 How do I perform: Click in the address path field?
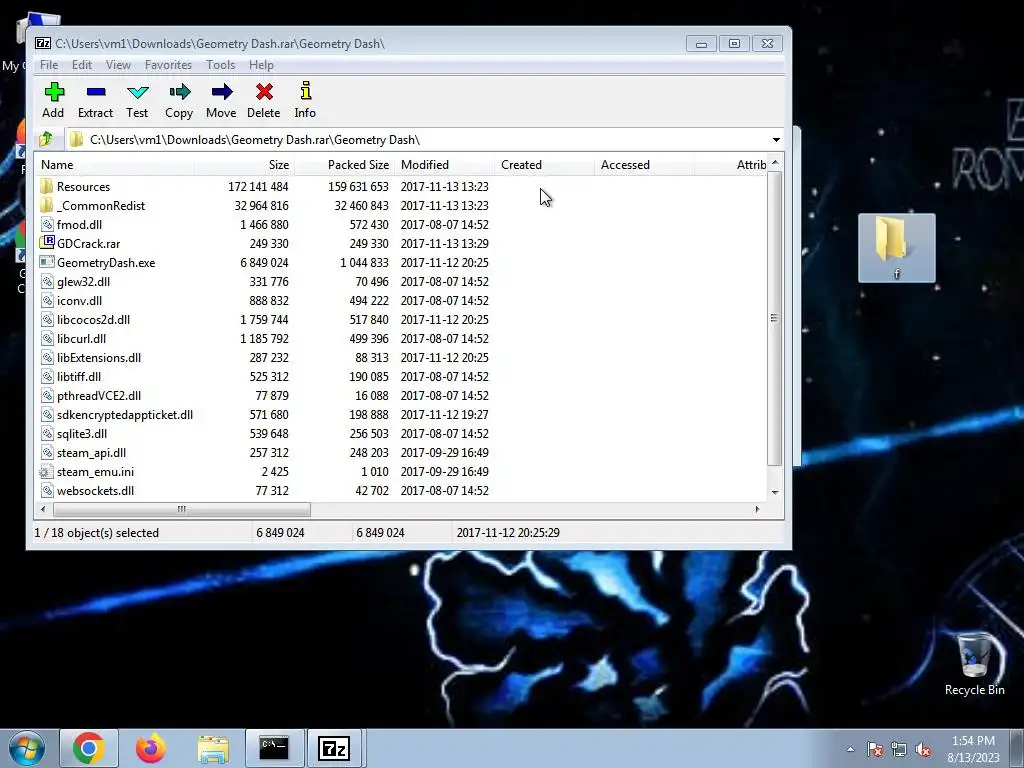pyautogui.click(x=418, y=140)
